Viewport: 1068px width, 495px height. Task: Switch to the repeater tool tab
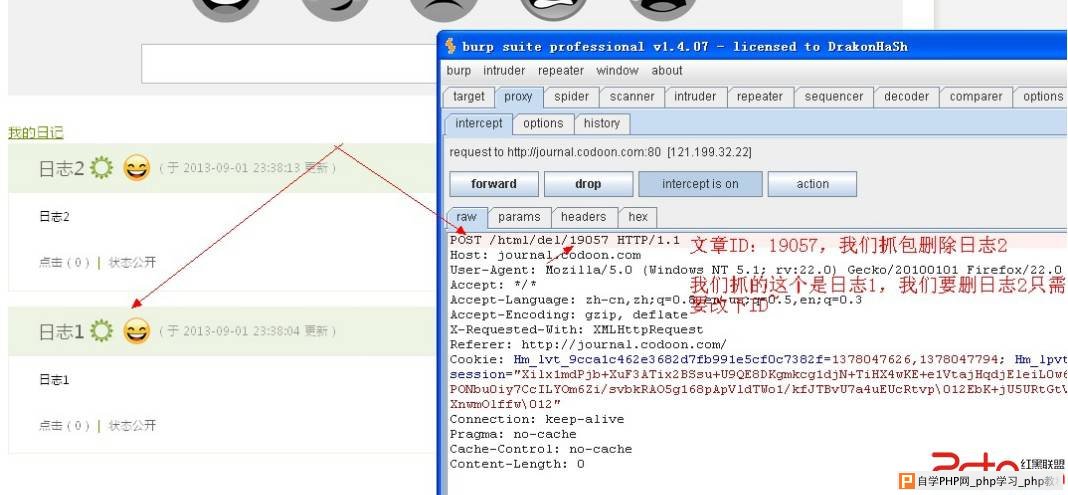(x=759, y=97)
